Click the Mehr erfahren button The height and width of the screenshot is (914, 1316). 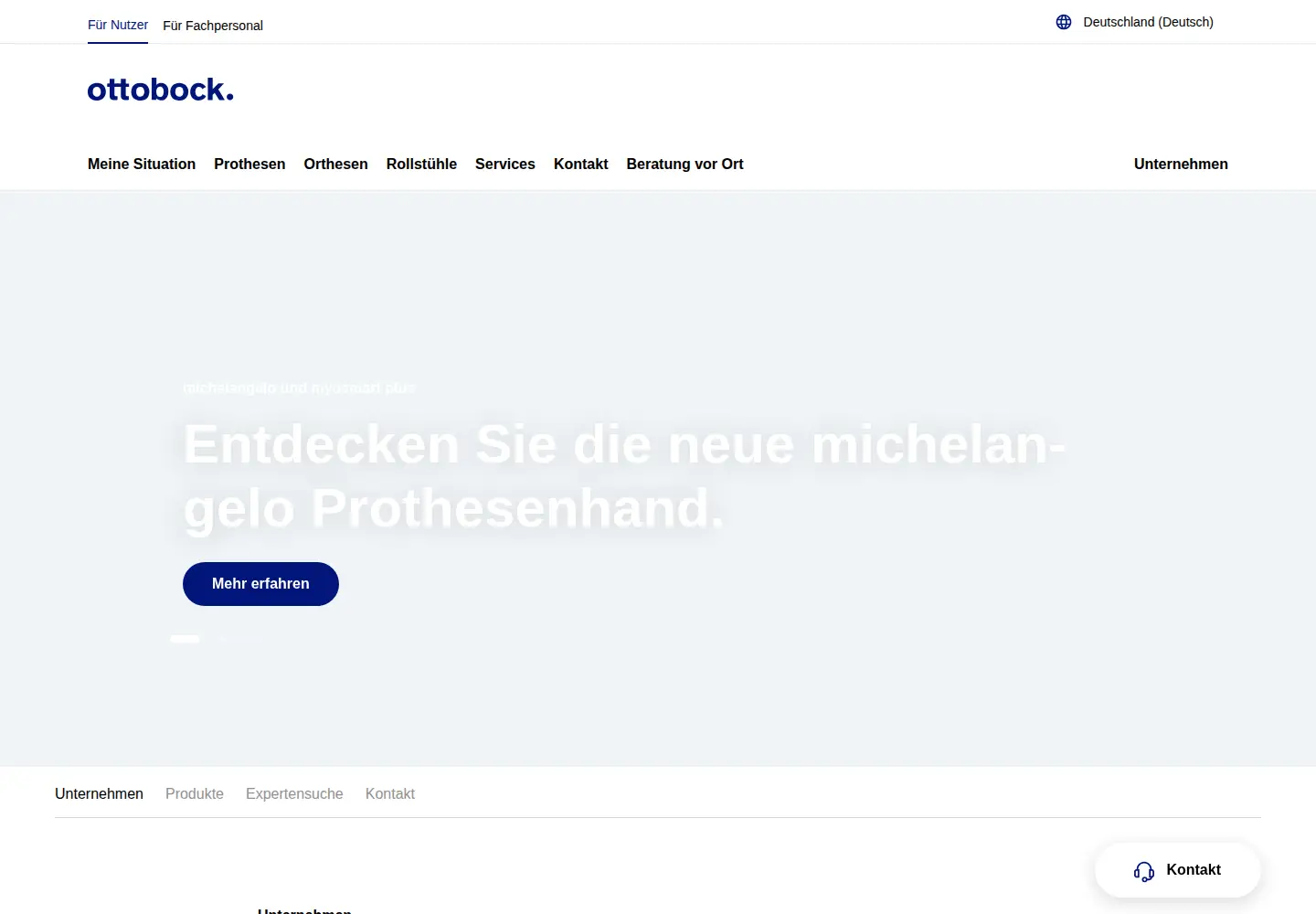click(260, 584)
